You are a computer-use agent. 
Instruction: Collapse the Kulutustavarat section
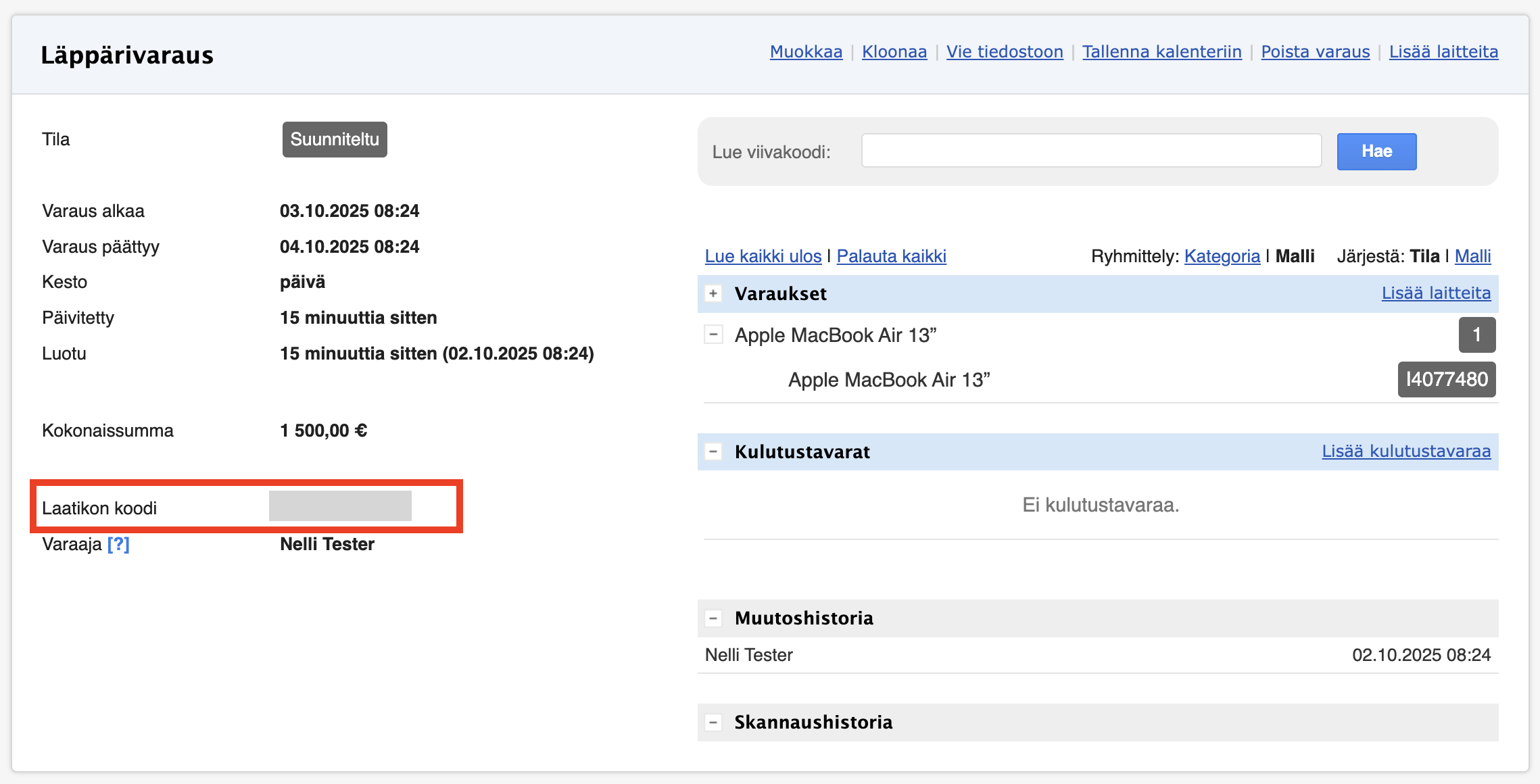[x=713, y=451]
